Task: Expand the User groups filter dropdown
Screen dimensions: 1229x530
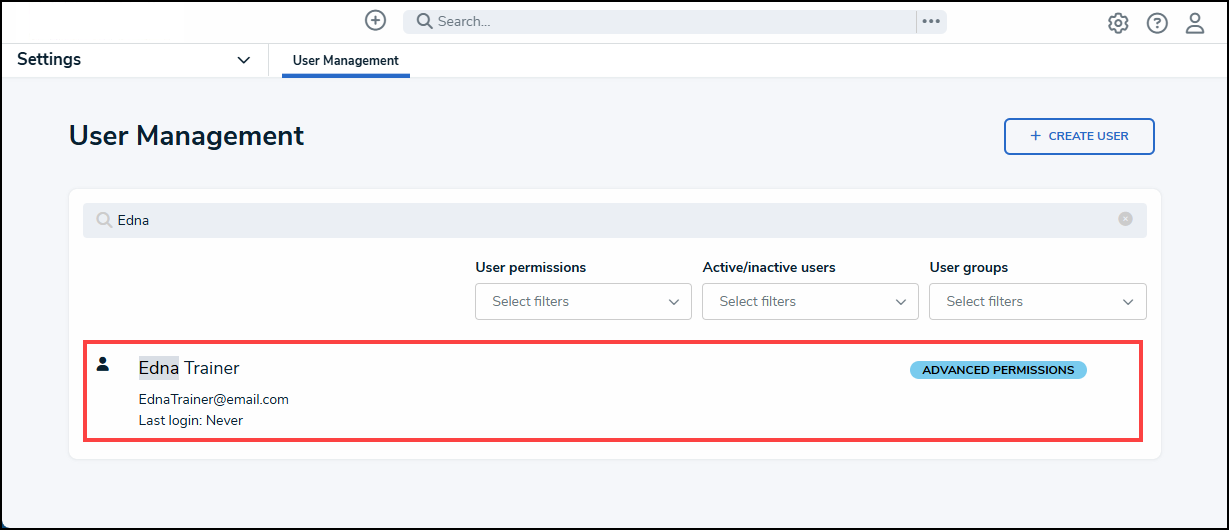Action: click(x=1038, y=301)
